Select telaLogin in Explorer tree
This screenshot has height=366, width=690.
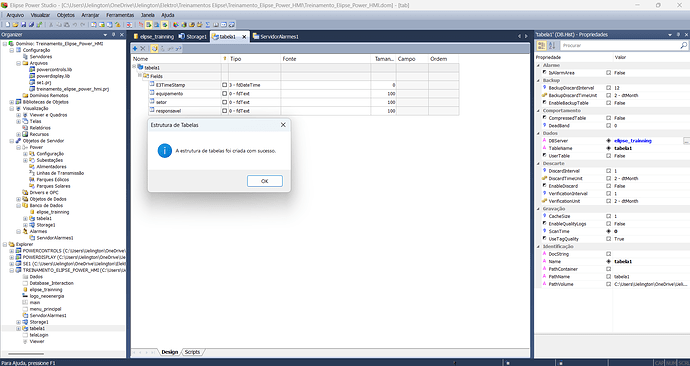(x=39, y=335)
